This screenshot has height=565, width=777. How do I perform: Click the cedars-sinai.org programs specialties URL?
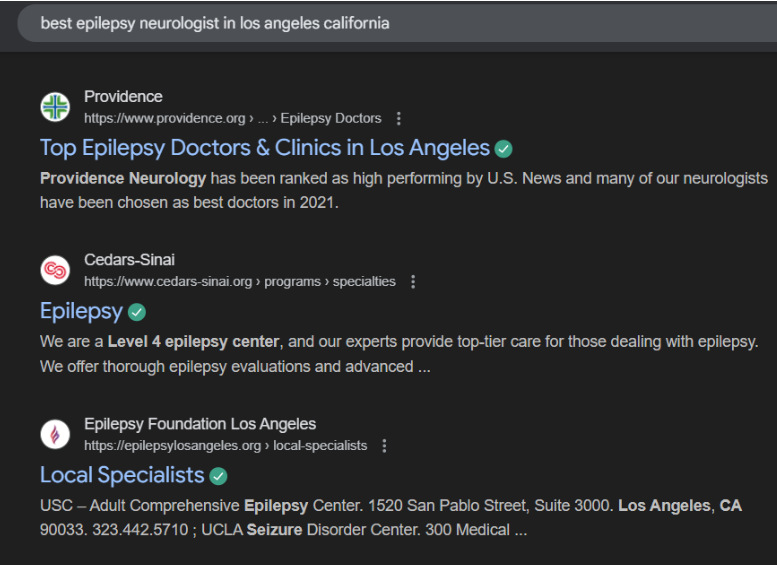click(239, 282)
